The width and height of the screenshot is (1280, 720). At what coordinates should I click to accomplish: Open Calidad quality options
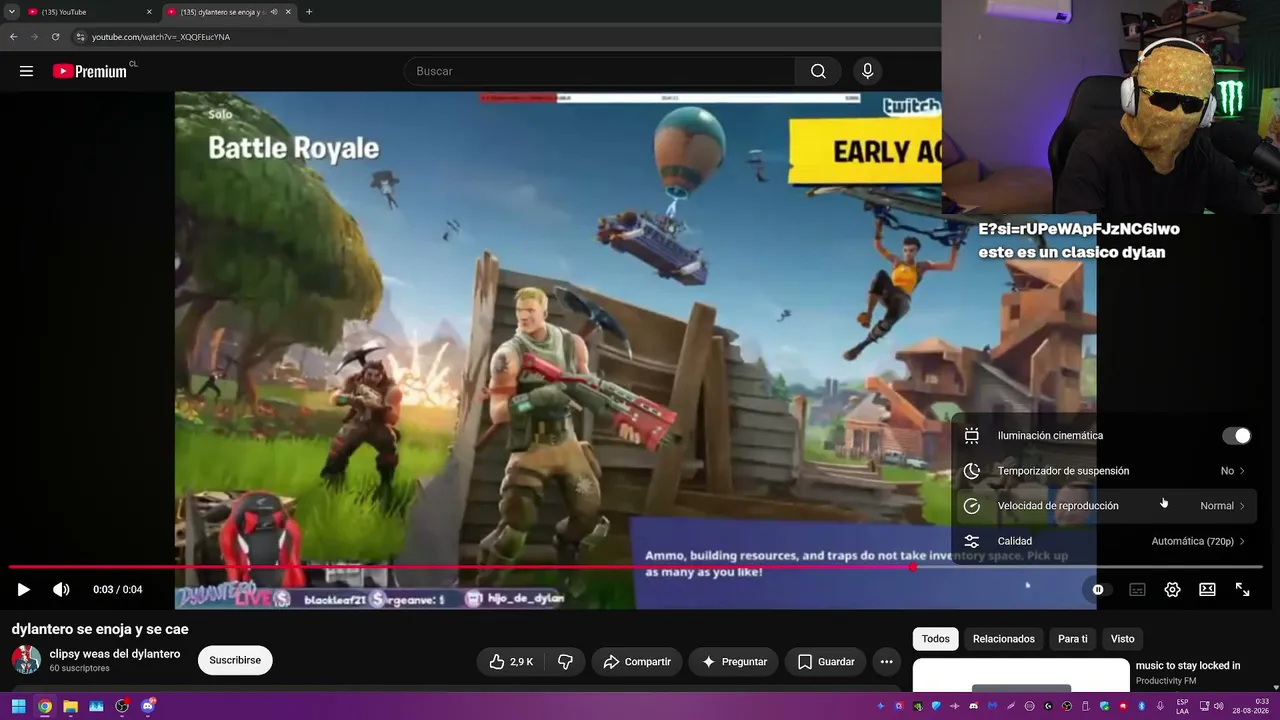pyautogui.click(x=1106, y=541)
